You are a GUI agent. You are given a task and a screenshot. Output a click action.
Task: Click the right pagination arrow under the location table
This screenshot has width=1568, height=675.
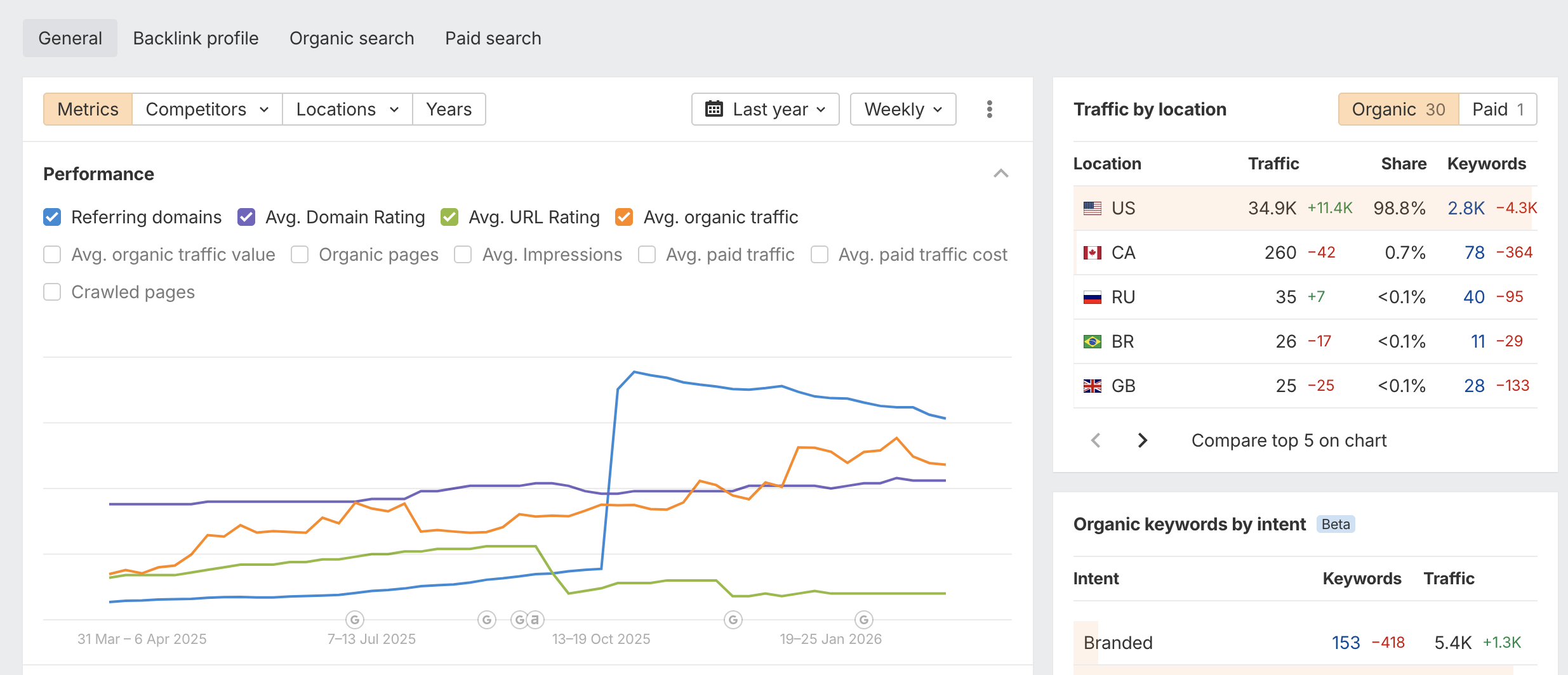[1143, 440]
